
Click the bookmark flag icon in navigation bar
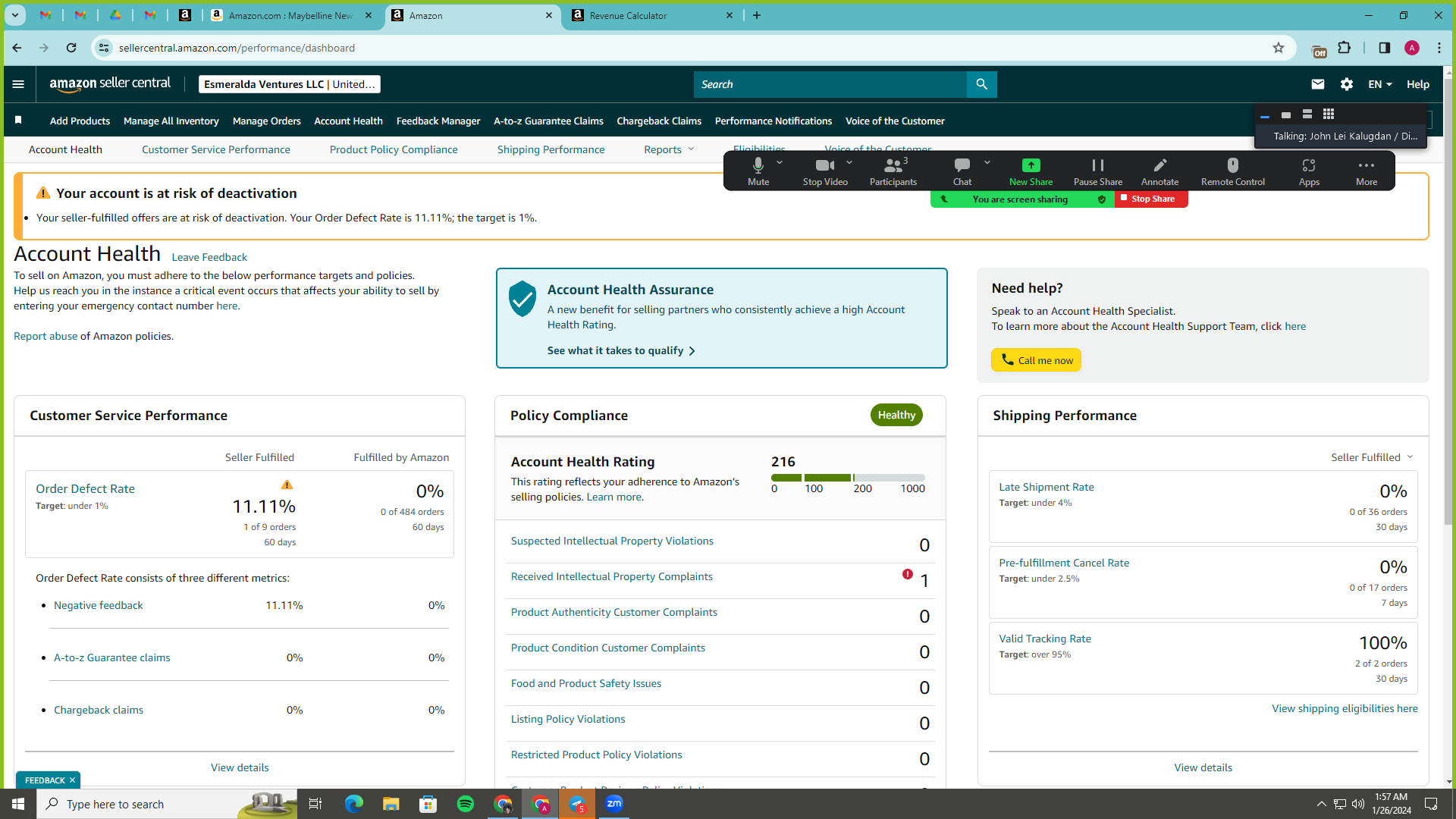[18, 120]
